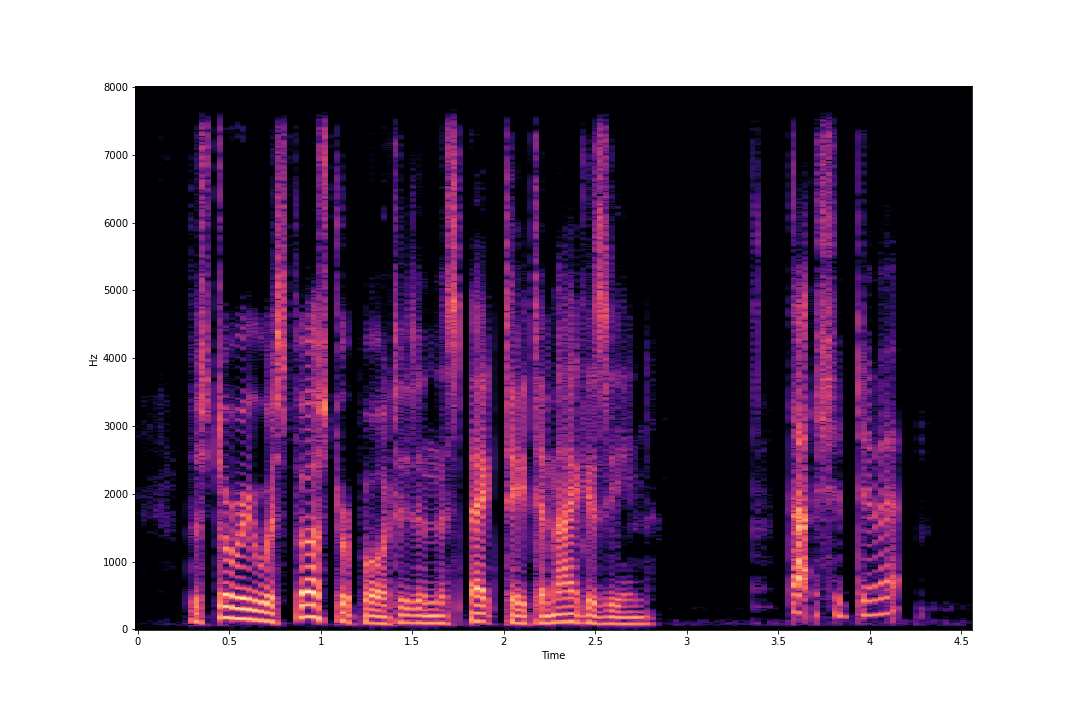Click the 8000 tick label on the Hz axis

click(x=116, y=87)
